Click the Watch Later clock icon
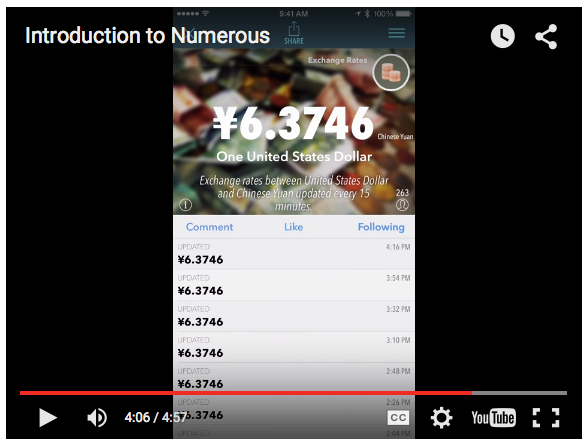Viewport: 587px width, 448px height. tap(502, 36)
